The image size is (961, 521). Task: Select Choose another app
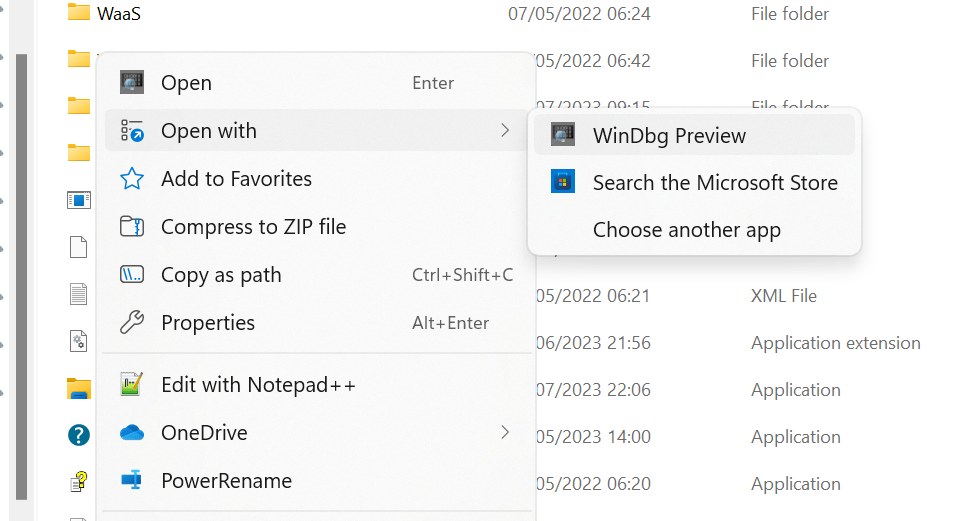(x=694, y=229)
